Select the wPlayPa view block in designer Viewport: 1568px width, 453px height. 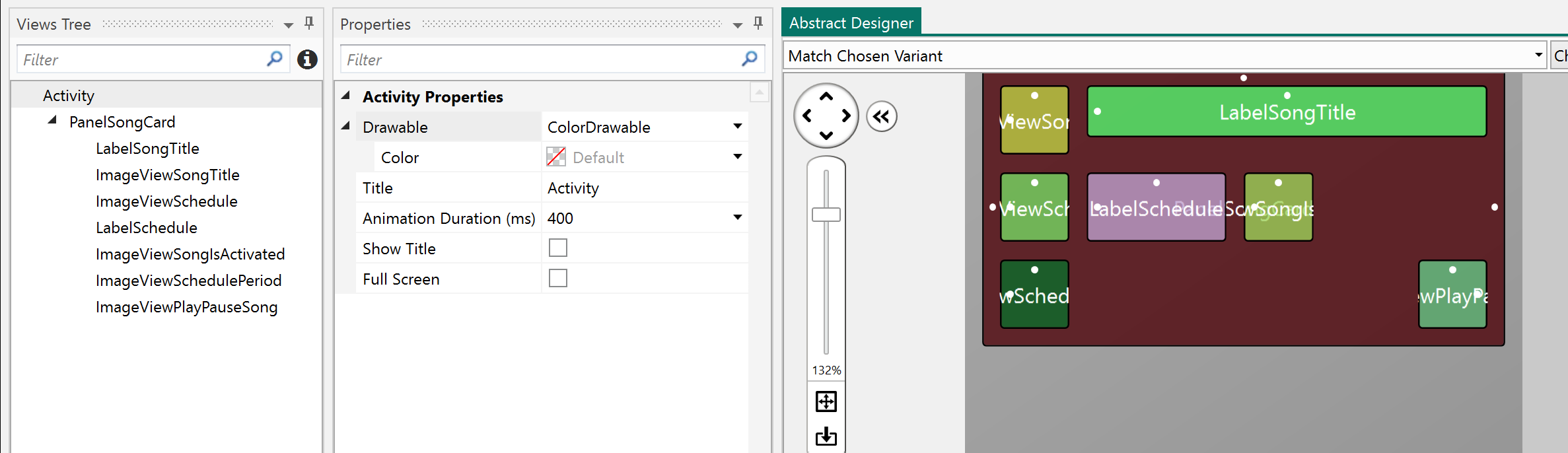(1452, 295)
